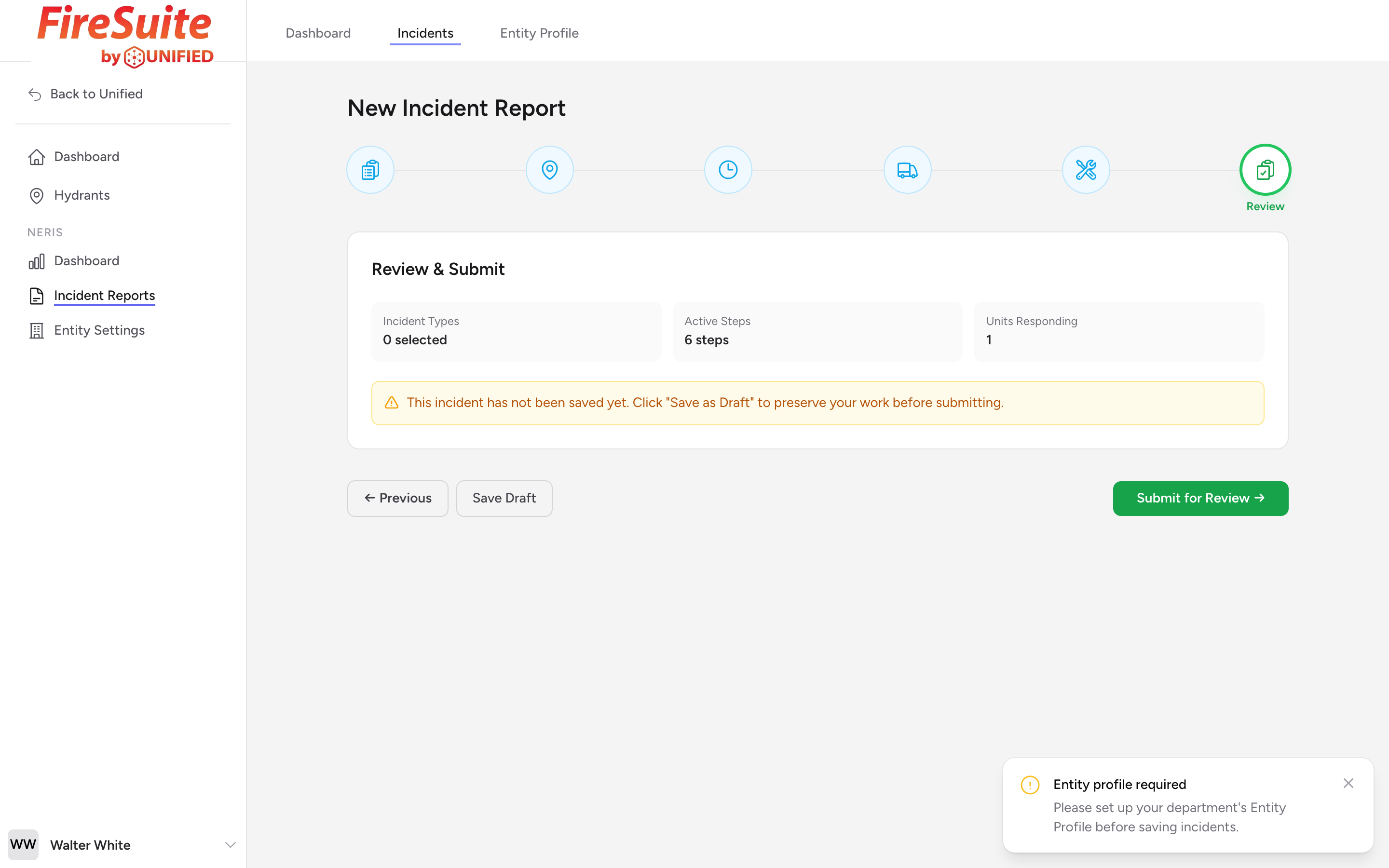The image size is (1389, 868).
Task: Click the Incident Types 0 selected card
Action: [516, 331]
